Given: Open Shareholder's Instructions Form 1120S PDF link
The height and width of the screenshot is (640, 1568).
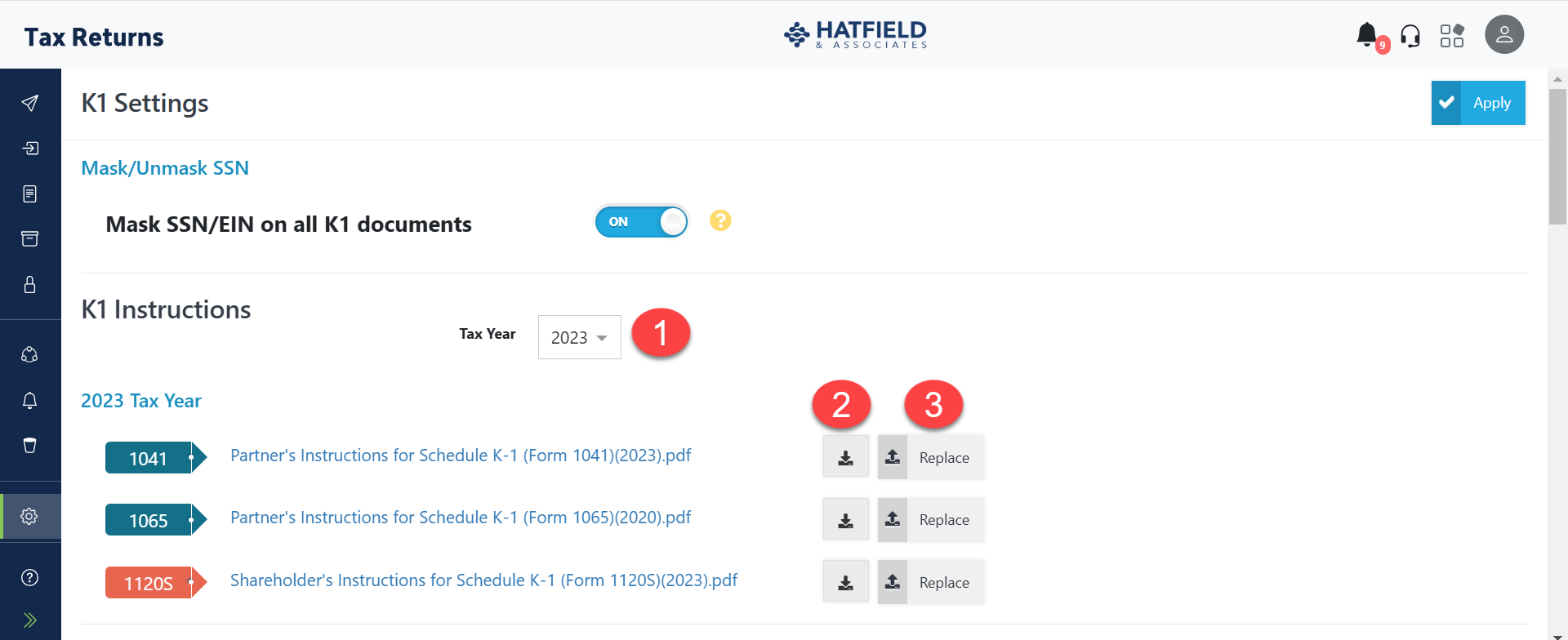Looking at the screenshot, I should tap(483, 580).
